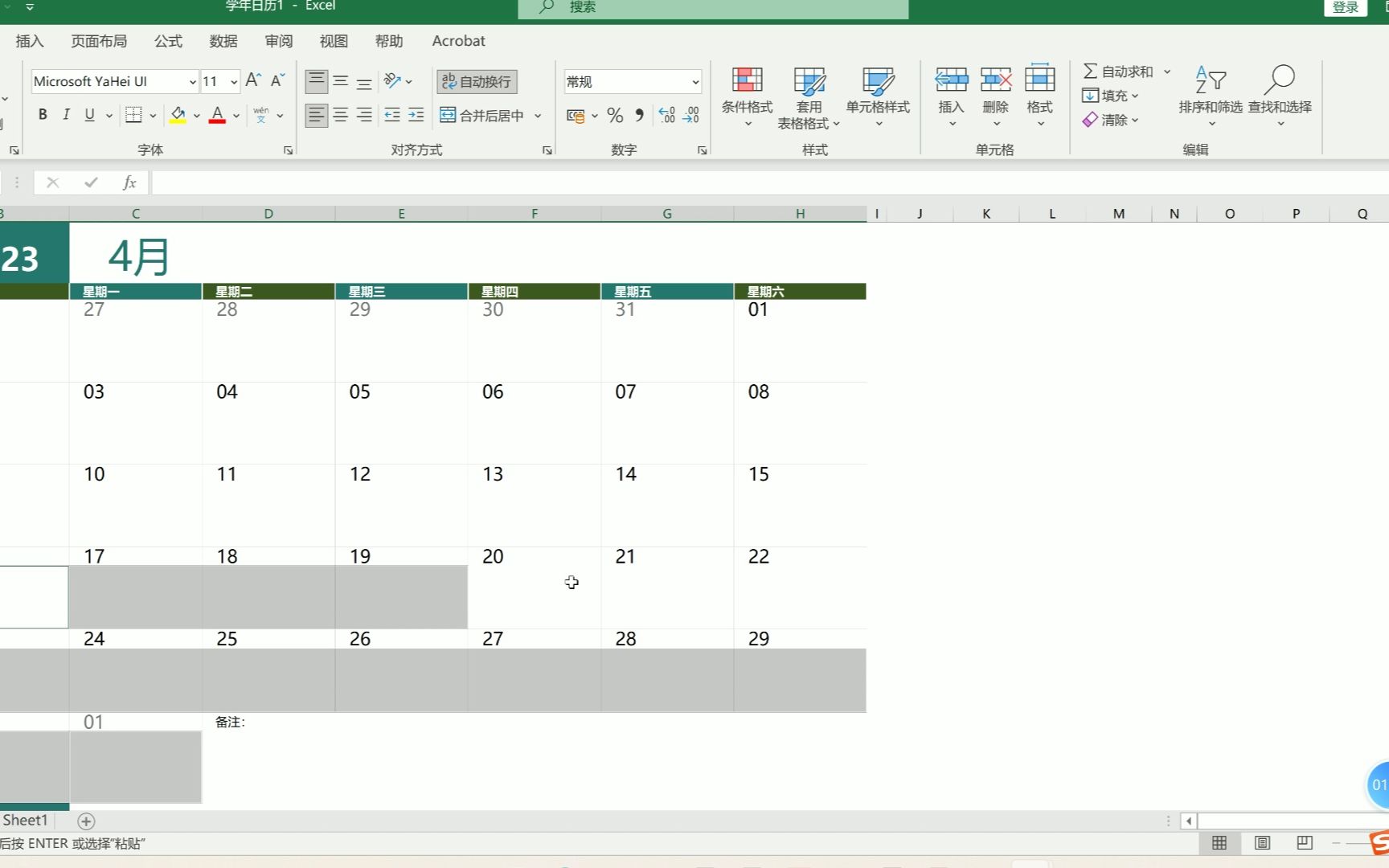Viewport: 1389px width, 868px height.
Task: Click the fx insert function icon
Action: pyautogui.click(x=129, y=182)
